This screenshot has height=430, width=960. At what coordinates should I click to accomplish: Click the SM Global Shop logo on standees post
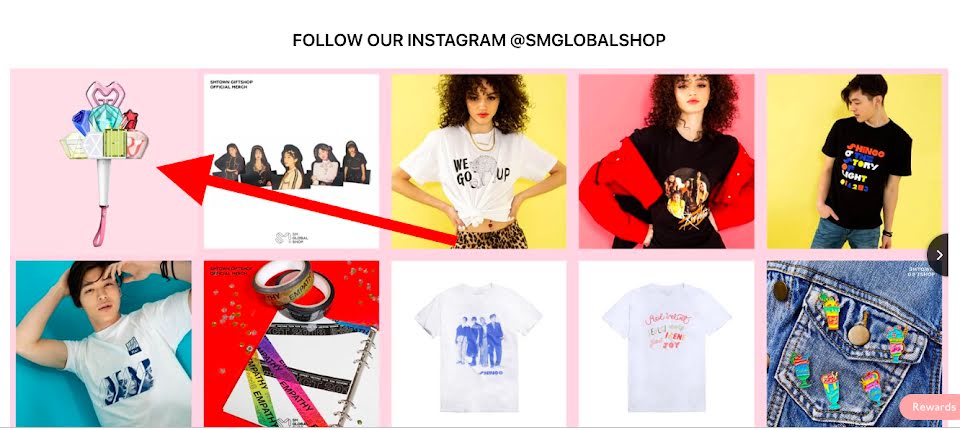291,238
